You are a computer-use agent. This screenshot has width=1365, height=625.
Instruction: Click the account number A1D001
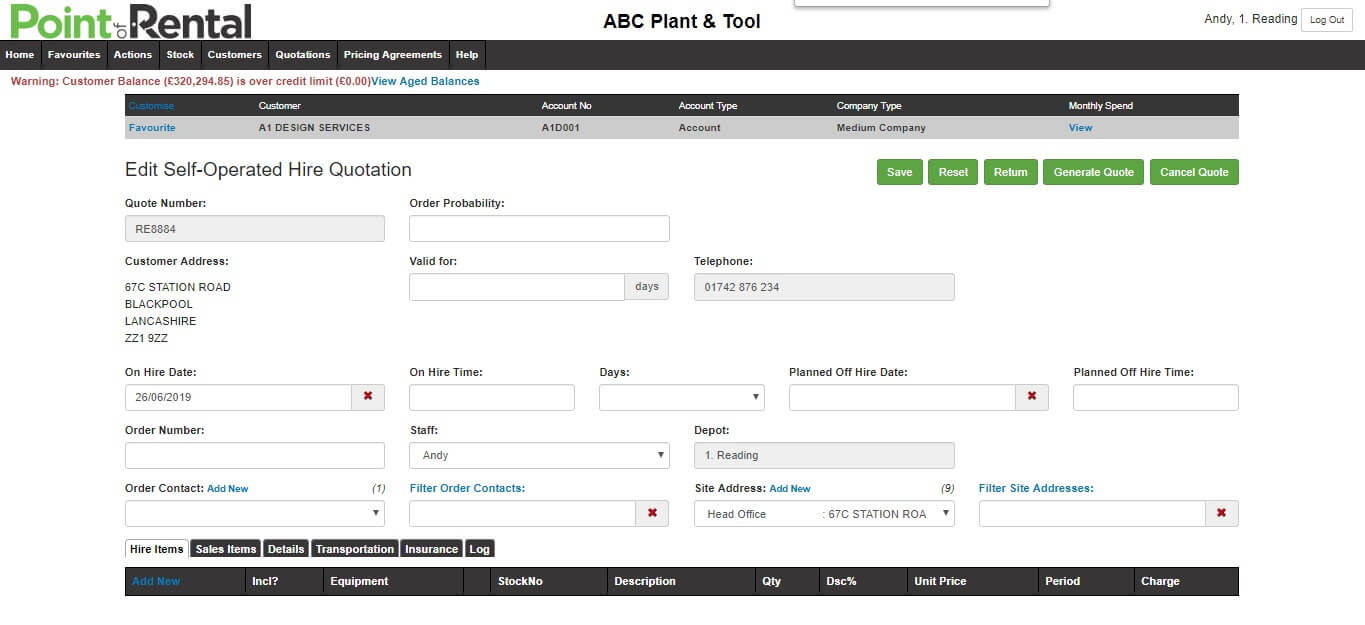pos(560,128)
